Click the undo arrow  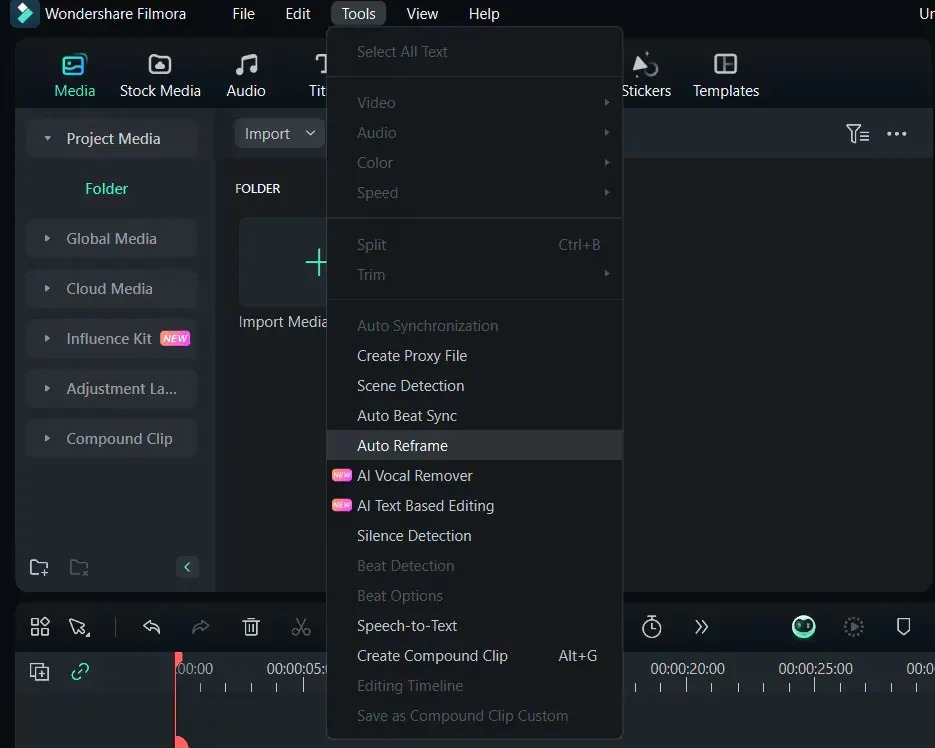click(x=151, y=626)
